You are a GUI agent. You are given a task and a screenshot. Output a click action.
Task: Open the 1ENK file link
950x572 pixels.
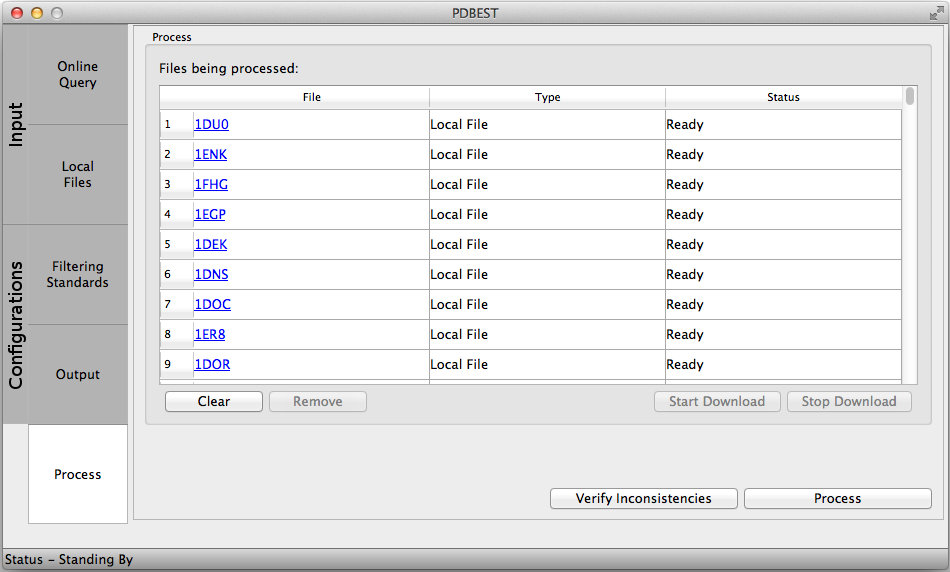point(210,155)
